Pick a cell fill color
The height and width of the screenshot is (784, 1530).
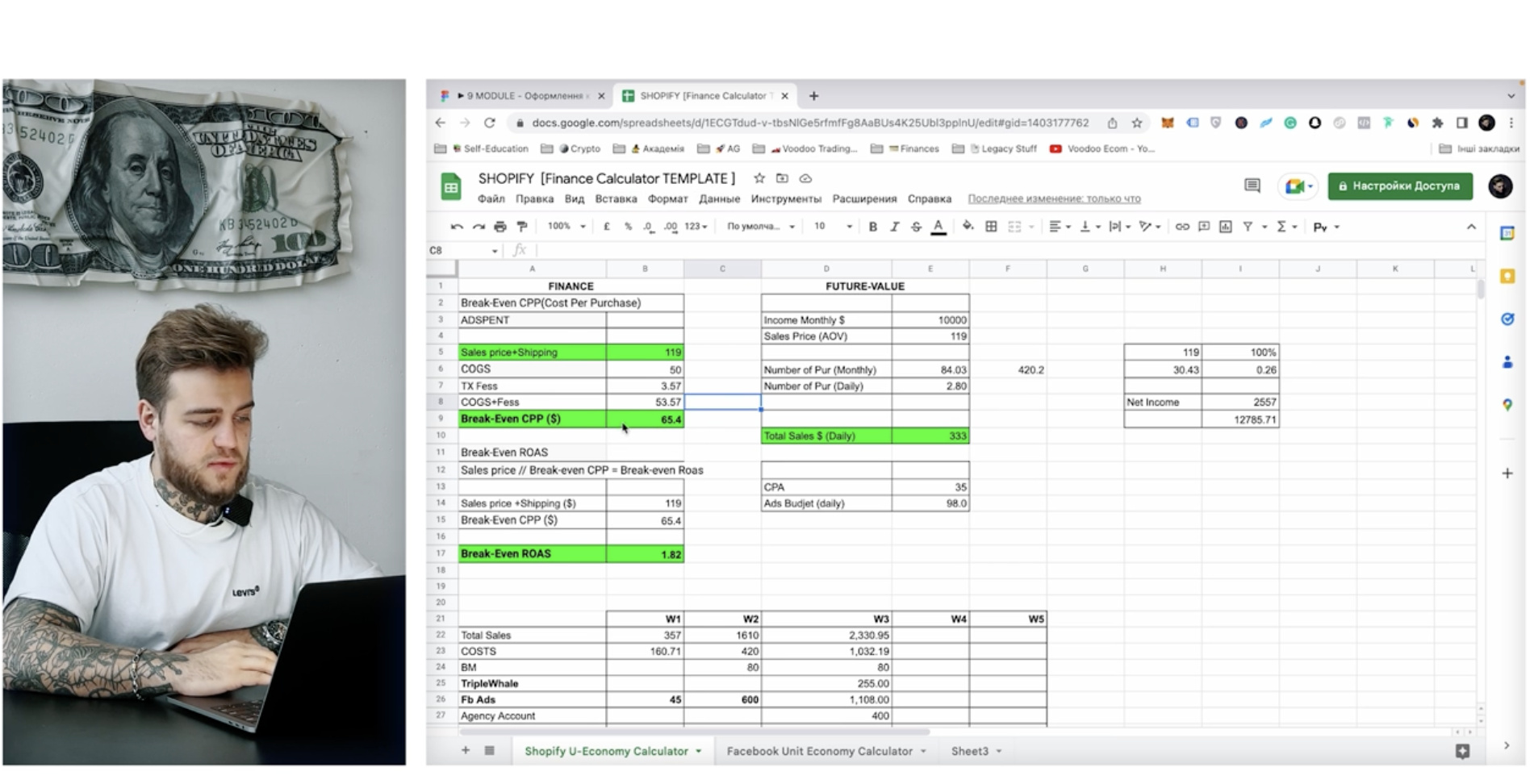tap(968, 227)
